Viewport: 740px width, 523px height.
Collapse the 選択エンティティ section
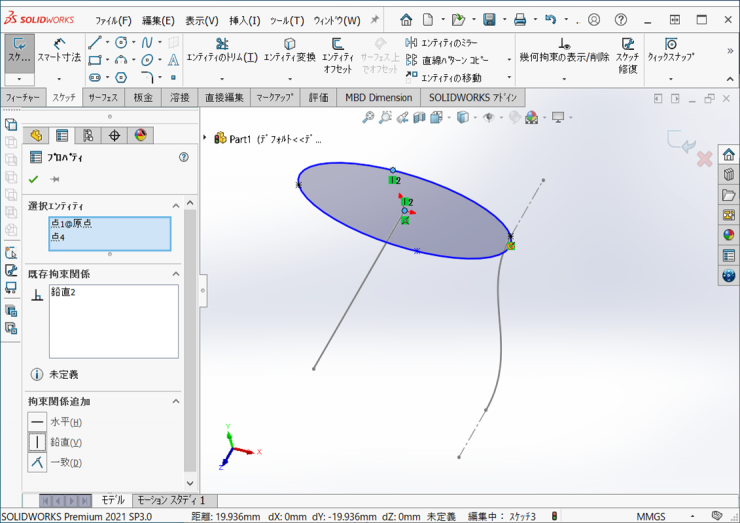coord(176,206)
